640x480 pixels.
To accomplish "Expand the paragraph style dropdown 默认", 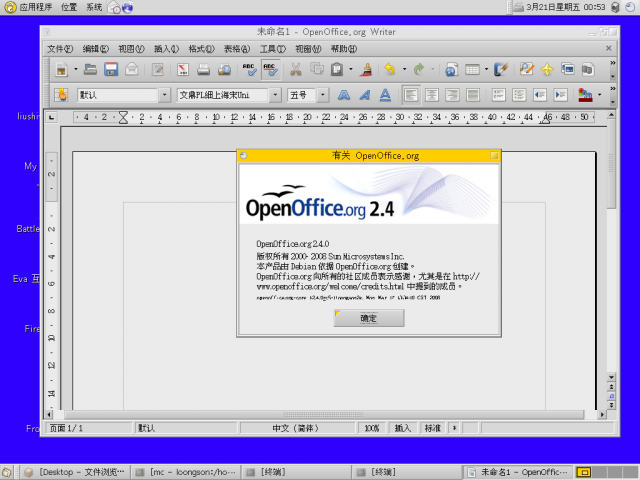I will [x=164, y=95].
